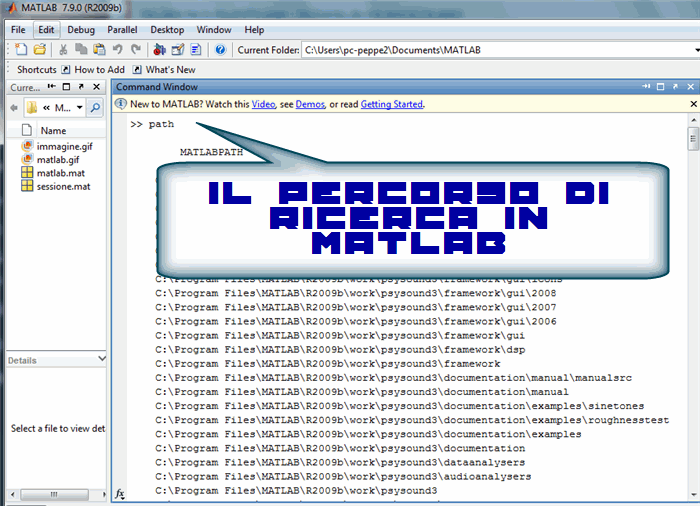Open the Window menu
Image resolution: width=700 pixels, height=506 pixels.
point(214,30)
